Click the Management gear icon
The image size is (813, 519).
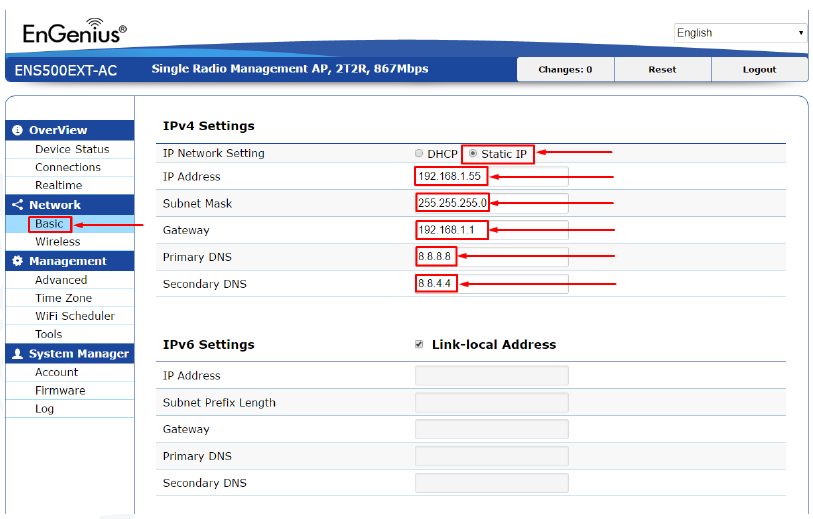(x=17, y=261)
